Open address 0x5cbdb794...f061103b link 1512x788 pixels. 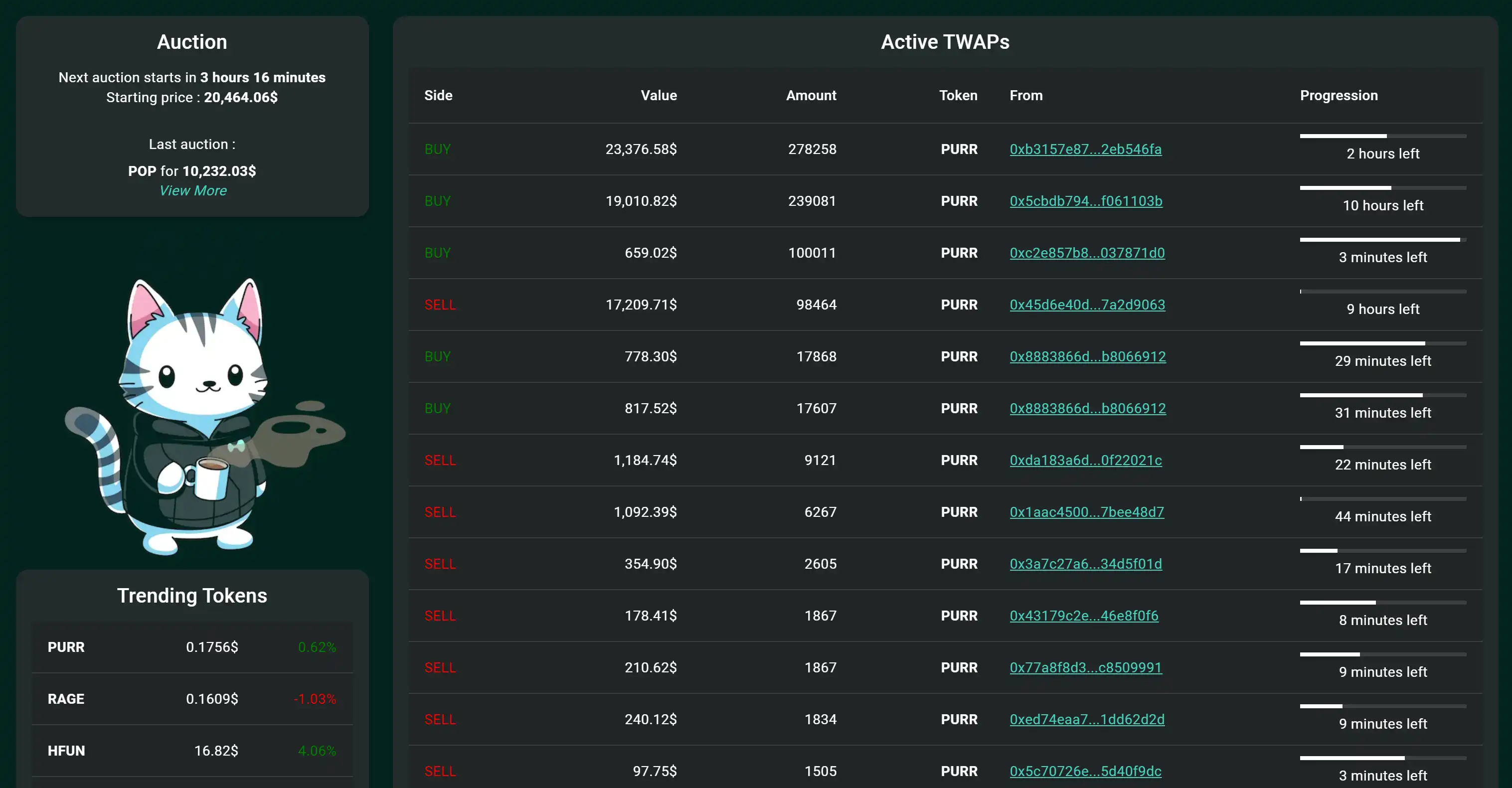[1085, 201]
